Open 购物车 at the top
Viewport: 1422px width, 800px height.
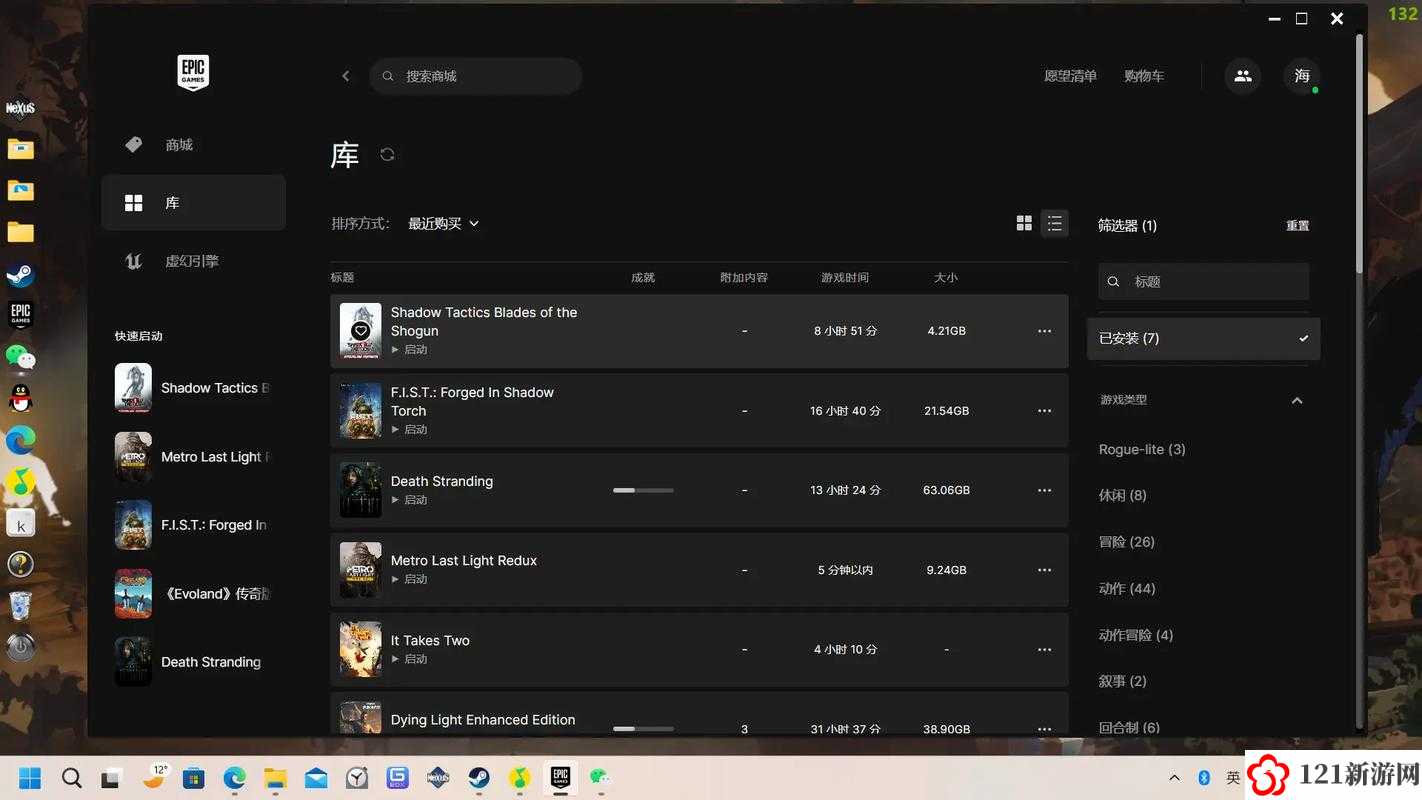1144,76
